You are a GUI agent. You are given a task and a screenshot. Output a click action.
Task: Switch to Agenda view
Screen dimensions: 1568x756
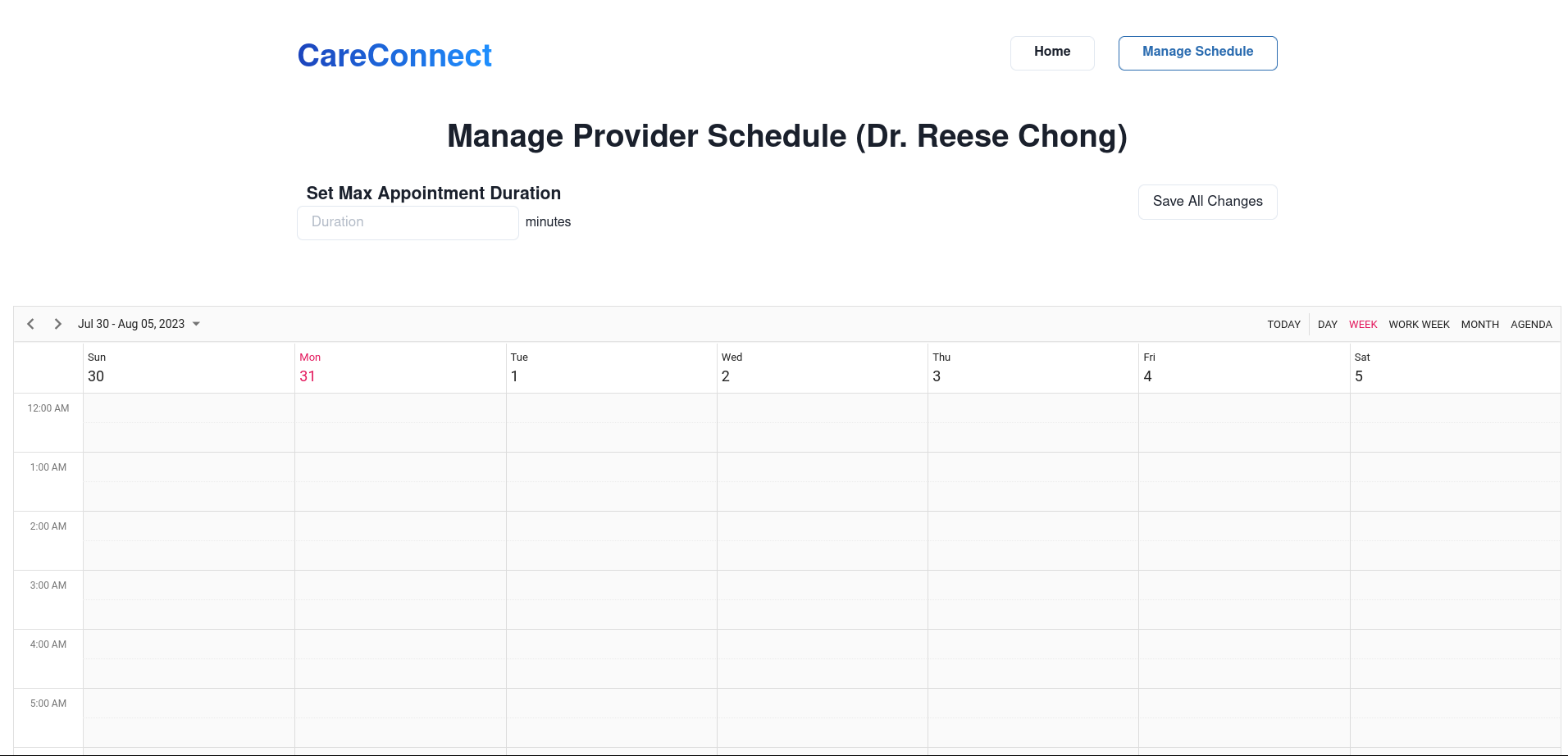tap(1531, 325)
